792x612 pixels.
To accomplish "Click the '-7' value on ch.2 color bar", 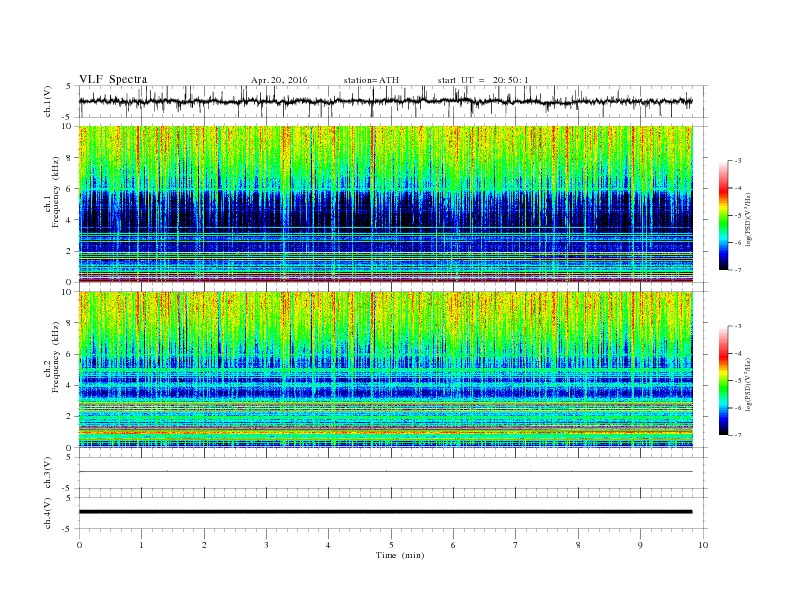I will click(737, 435).
